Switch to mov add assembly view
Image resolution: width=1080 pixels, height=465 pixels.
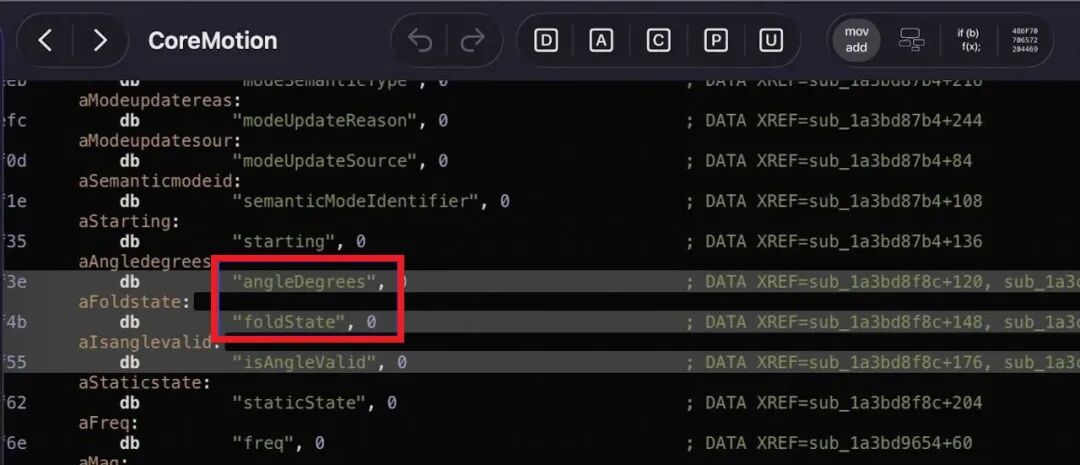click(857, 41)
